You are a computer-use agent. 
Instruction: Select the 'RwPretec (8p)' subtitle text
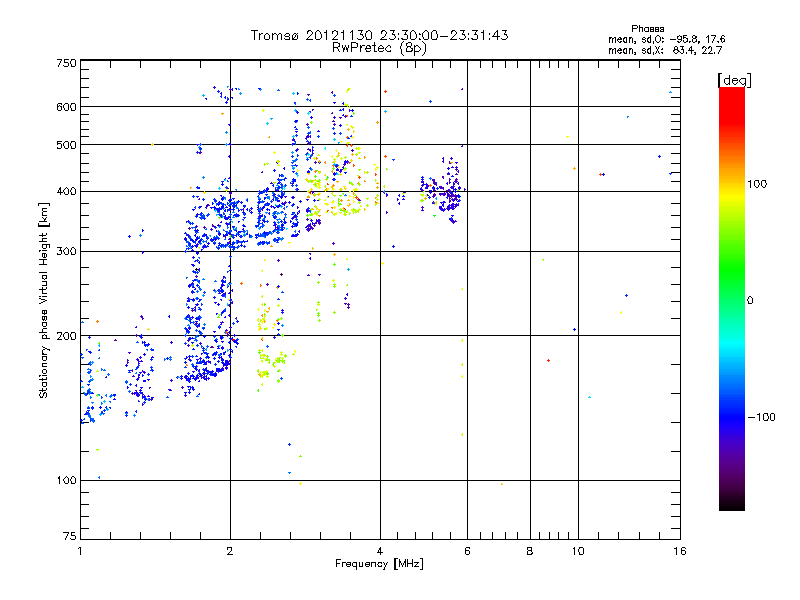pos(379,48)
